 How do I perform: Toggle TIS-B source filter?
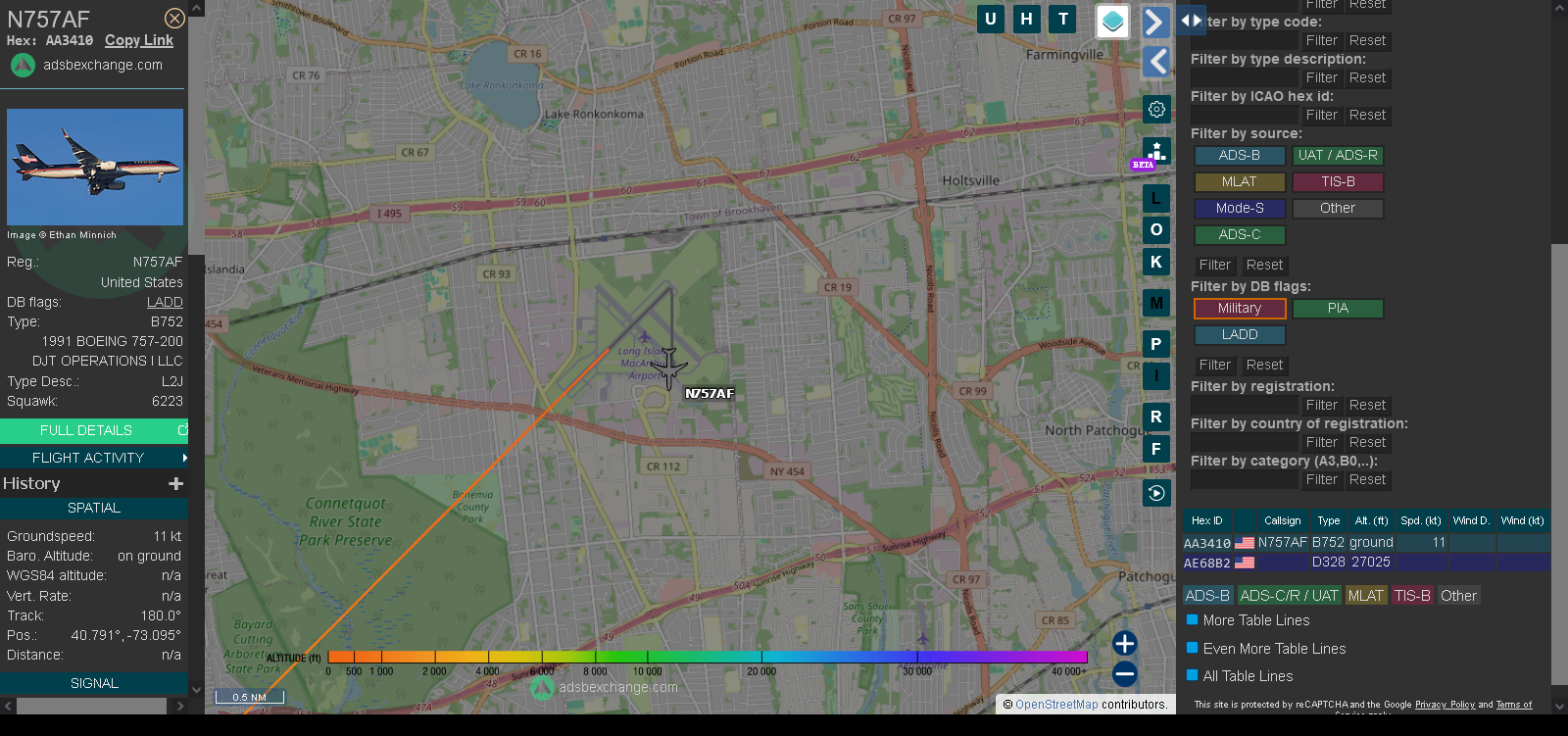[x=1338, y=182]
